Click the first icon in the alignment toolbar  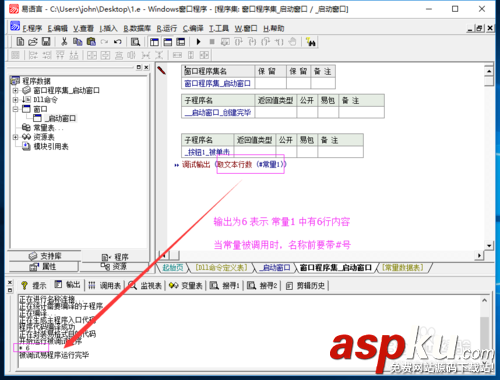(x=15, y=55)
